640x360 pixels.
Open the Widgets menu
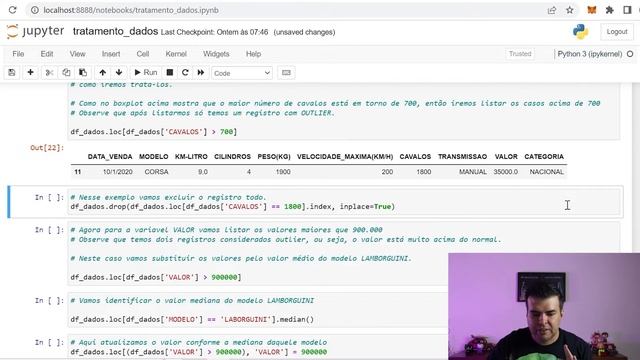click(x=216, y=54)
